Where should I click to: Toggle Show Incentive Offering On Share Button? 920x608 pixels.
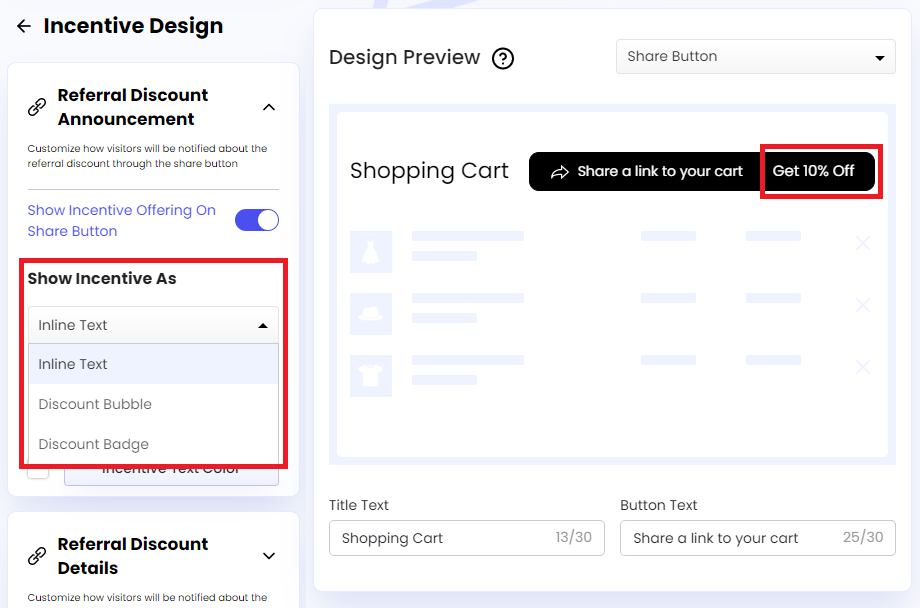(x=257, y=220)
